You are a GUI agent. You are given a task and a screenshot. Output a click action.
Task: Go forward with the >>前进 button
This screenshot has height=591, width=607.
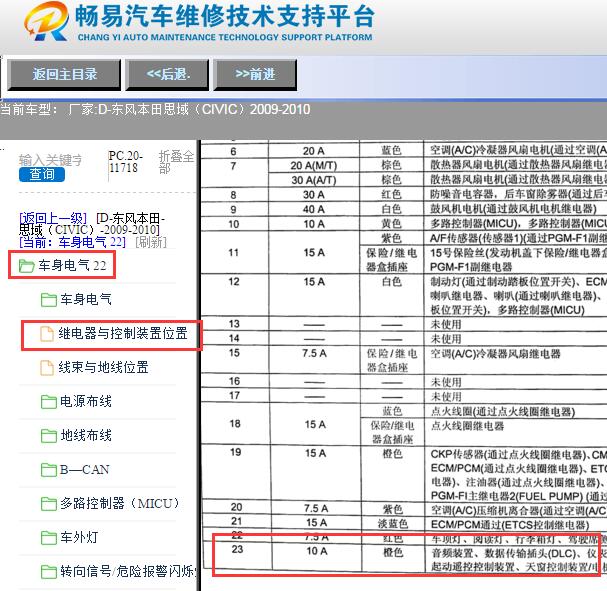(255, 74)
